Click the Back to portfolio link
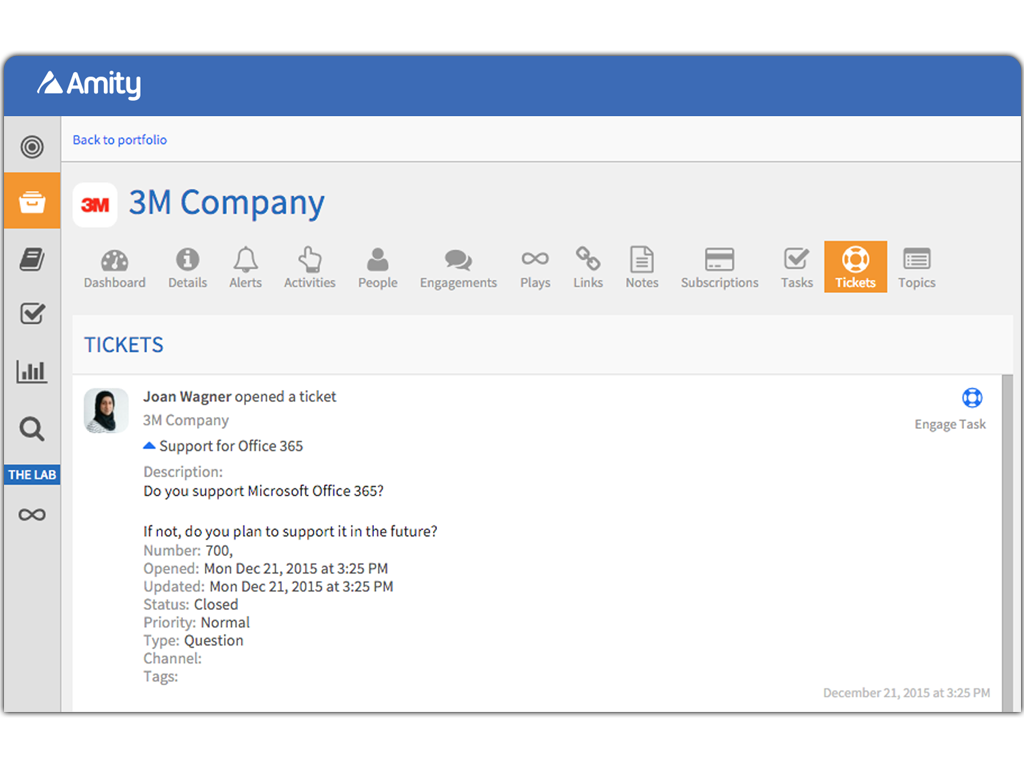 pos(120,140)
